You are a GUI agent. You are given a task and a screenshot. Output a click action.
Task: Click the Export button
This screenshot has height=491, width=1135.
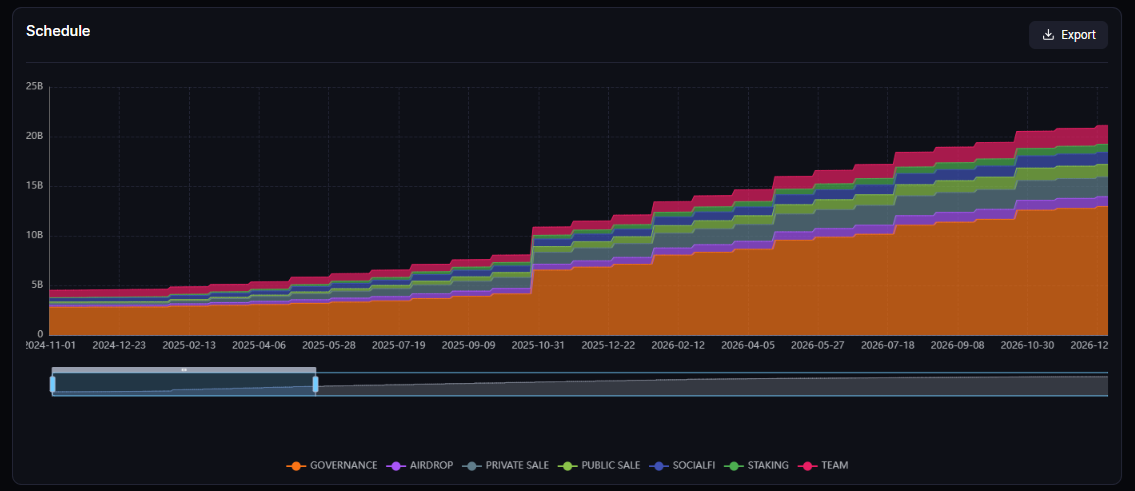pos(1068,35)
